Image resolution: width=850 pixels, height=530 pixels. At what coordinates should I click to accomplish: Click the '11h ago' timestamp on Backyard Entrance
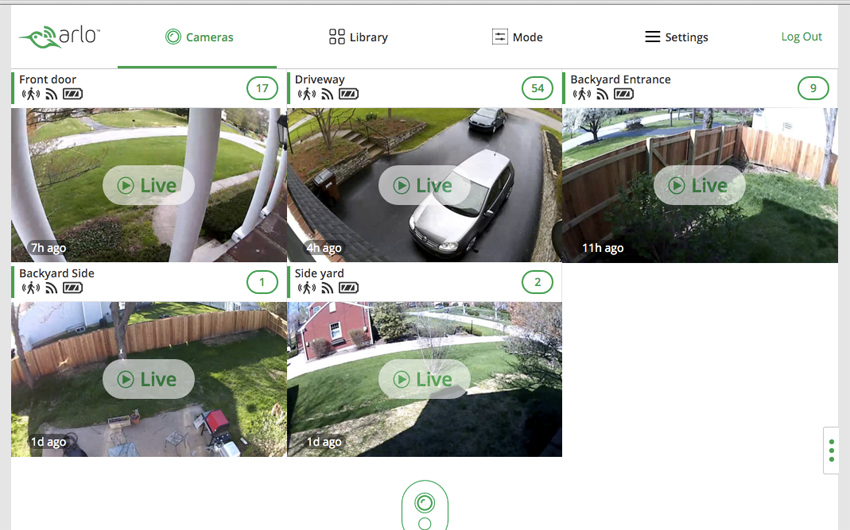[x=603, y=248]
